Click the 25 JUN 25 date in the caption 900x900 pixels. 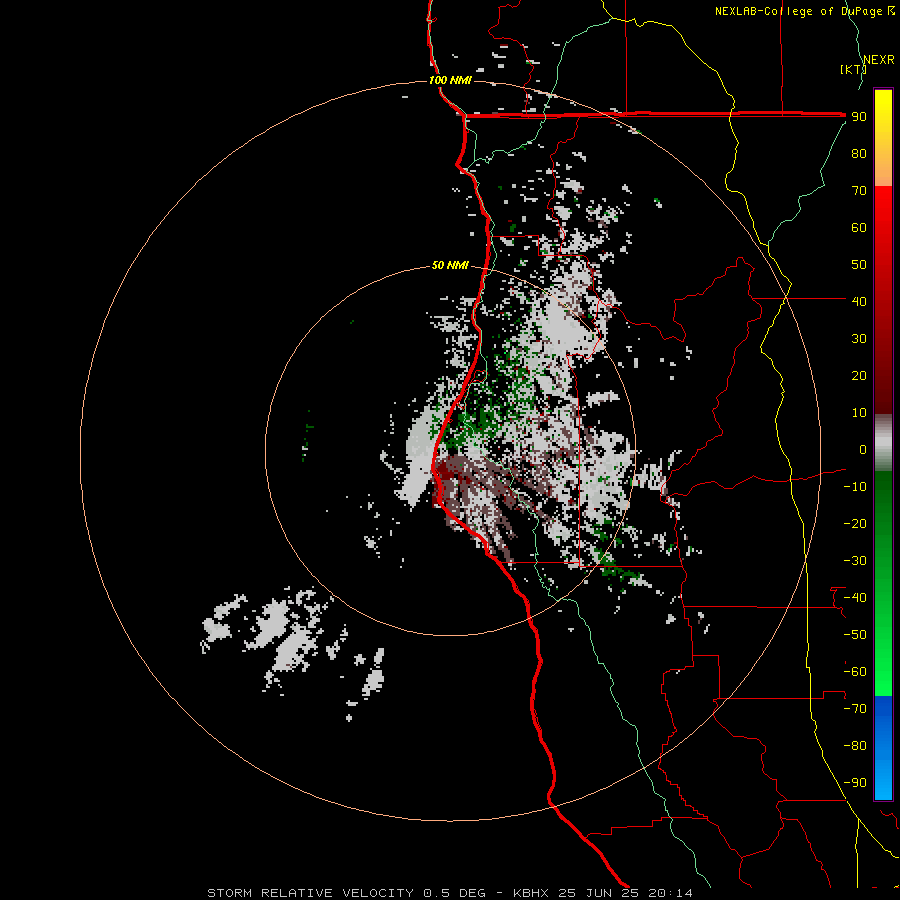[x=599, y=893]
